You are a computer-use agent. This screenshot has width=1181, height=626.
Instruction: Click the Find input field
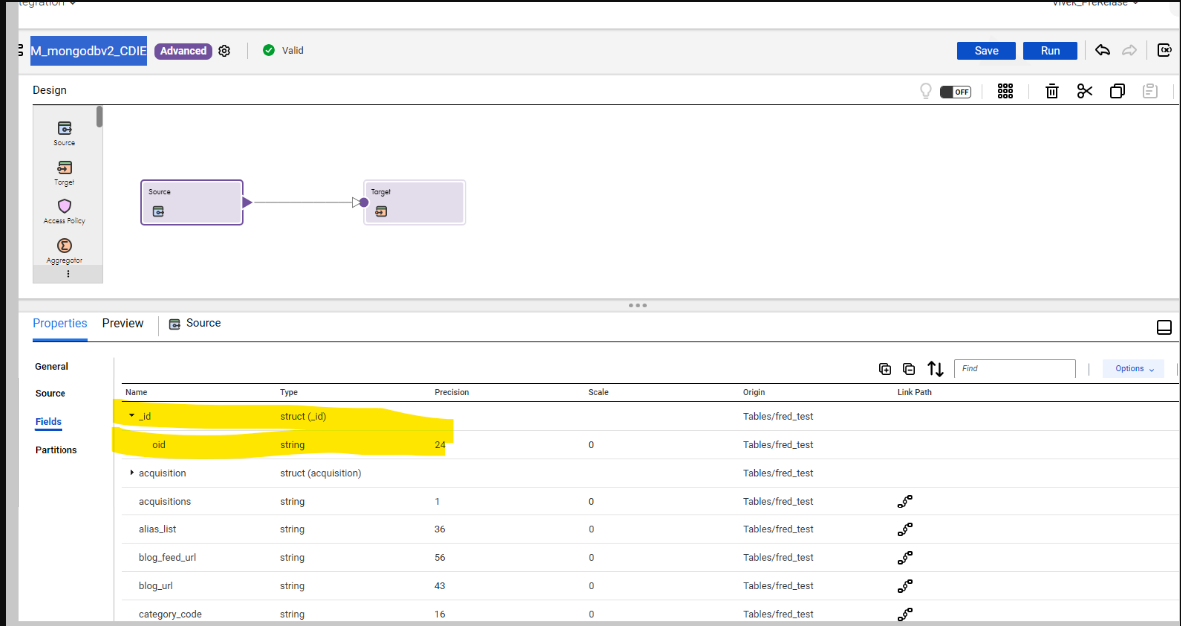point(1015,368)
